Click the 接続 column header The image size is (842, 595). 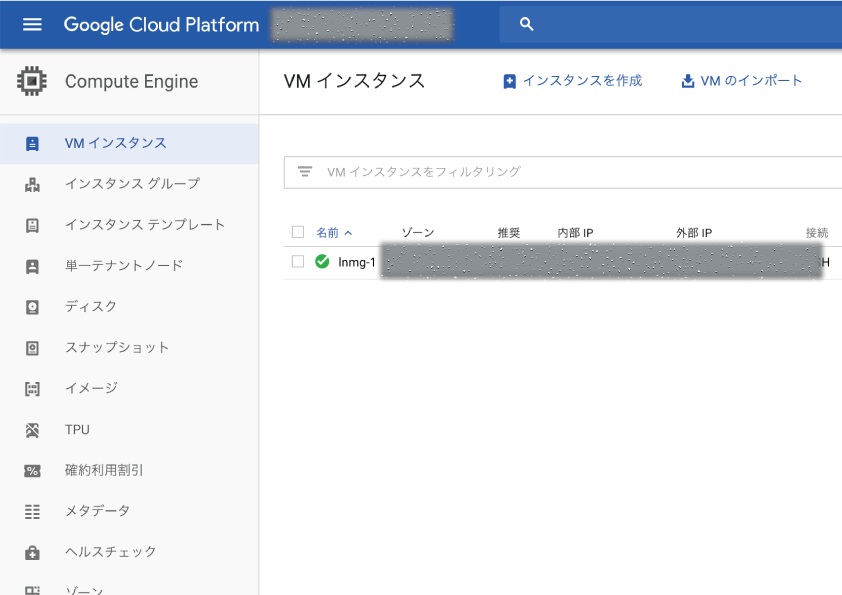pos(817,233)
